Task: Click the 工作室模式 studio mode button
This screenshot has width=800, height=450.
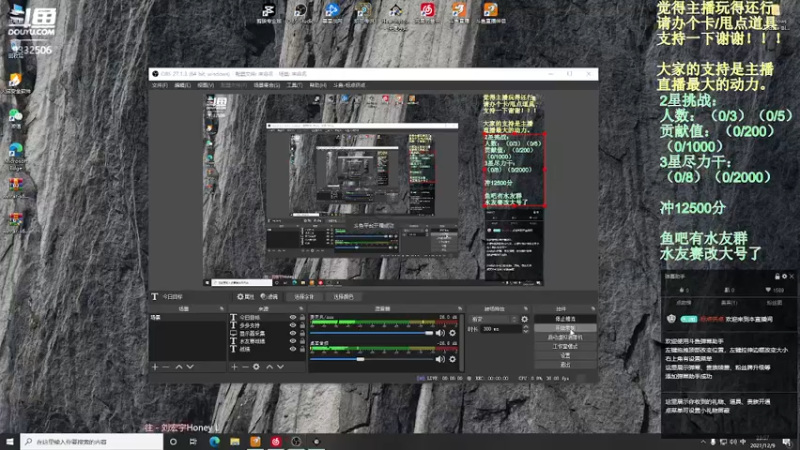Action: [x=565, y=346]
